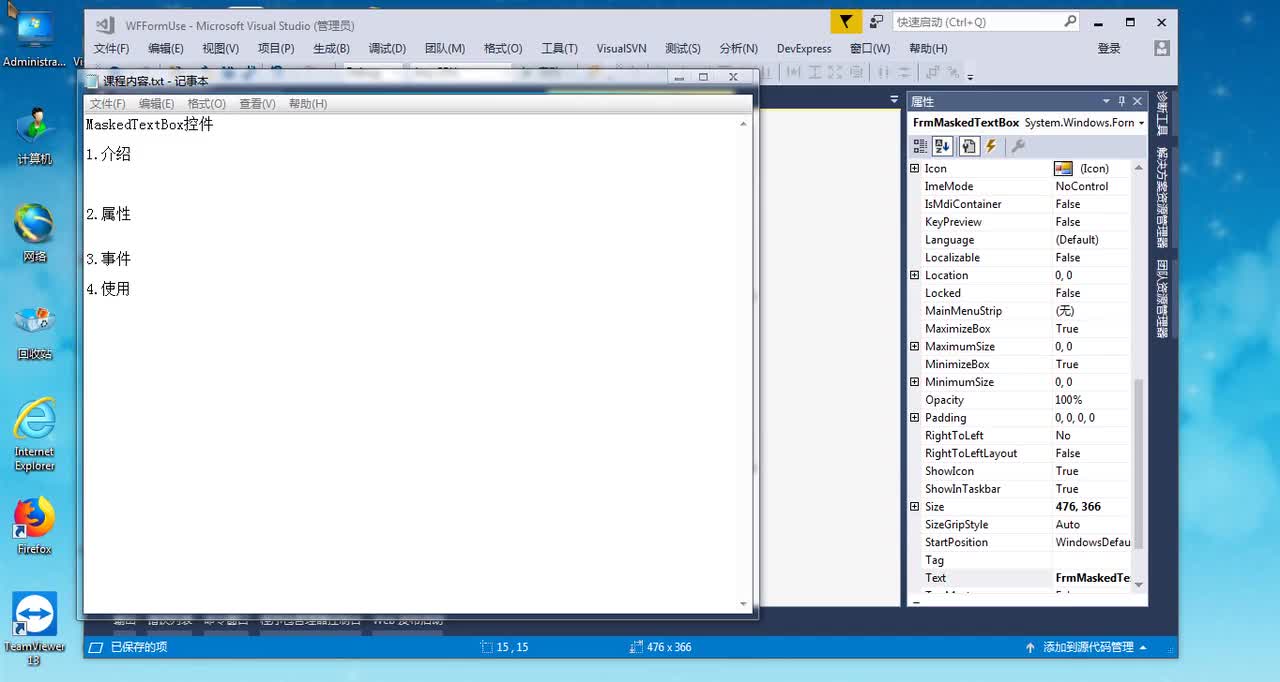Image resolution: width=1280 pixels, height=682 pixels.
Task: Open the 属性 panel window position menu
Action: point(1106,101)
